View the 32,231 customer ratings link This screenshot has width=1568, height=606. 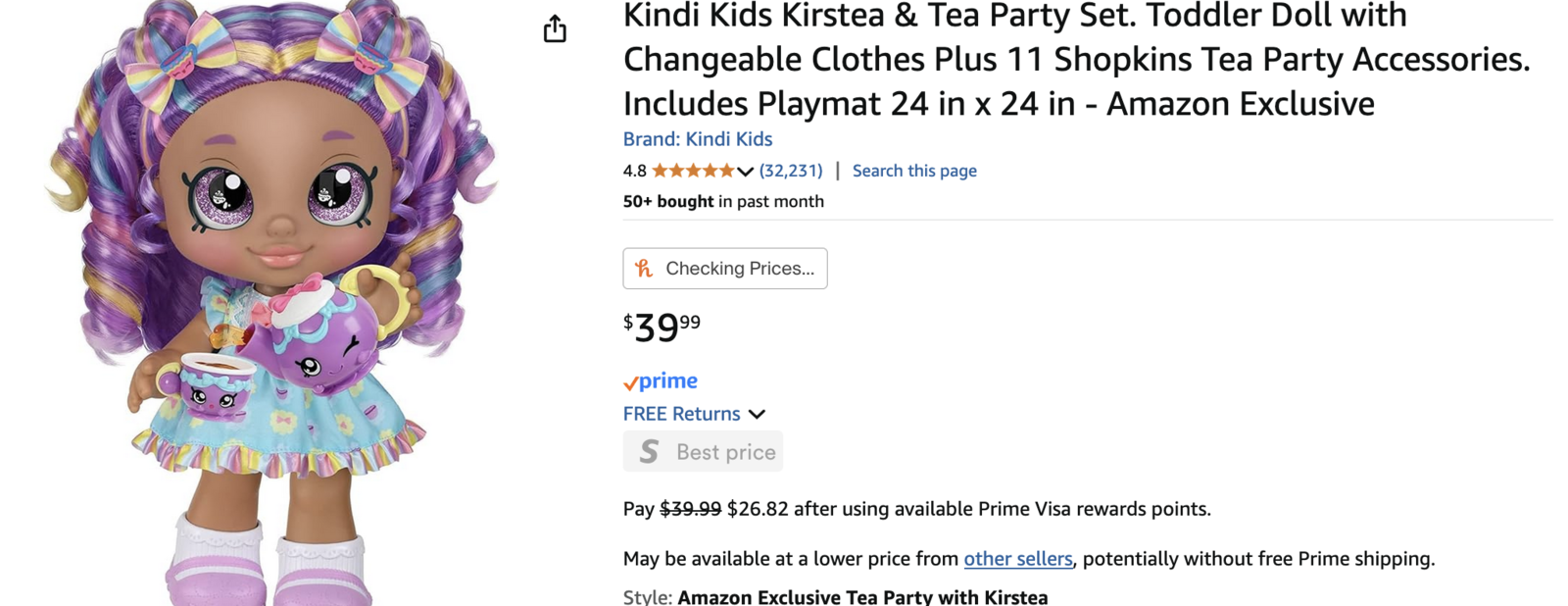click(791, 171)
